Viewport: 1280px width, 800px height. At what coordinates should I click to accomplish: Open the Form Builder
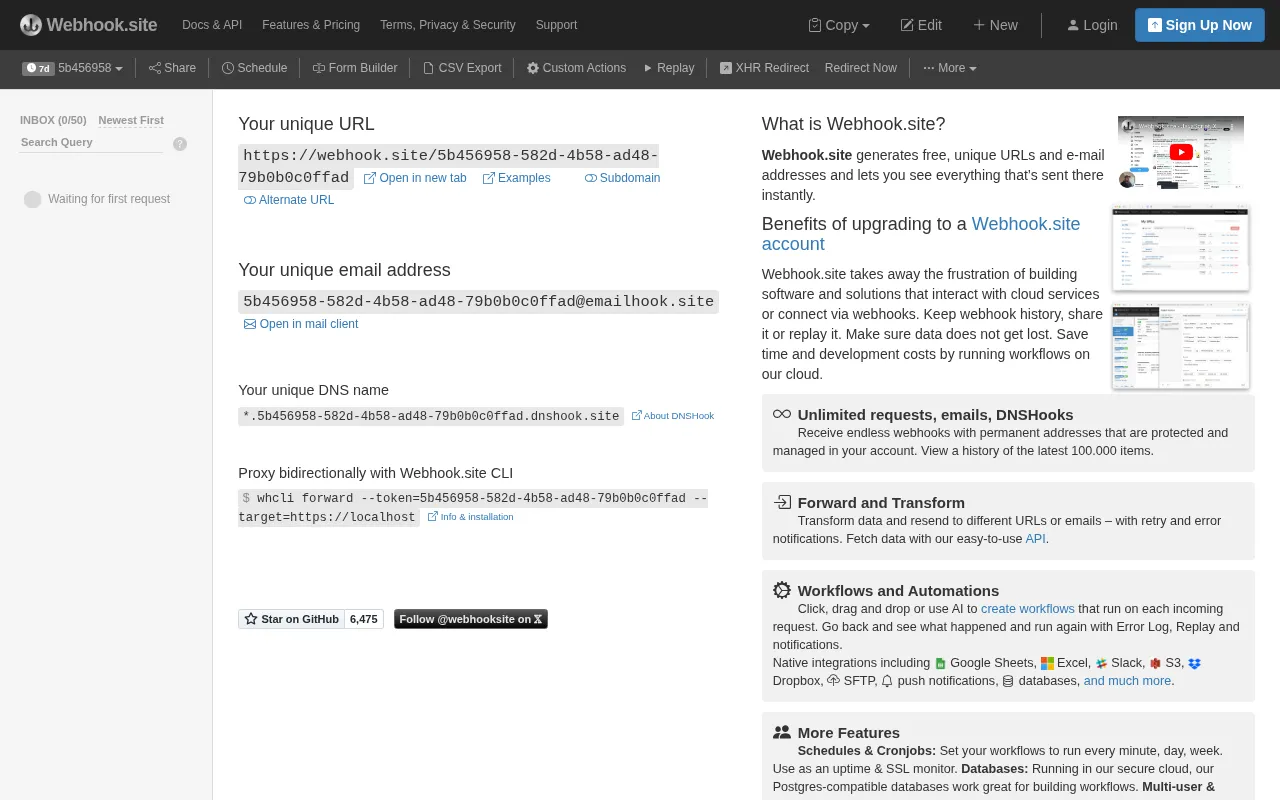point(355,68)
